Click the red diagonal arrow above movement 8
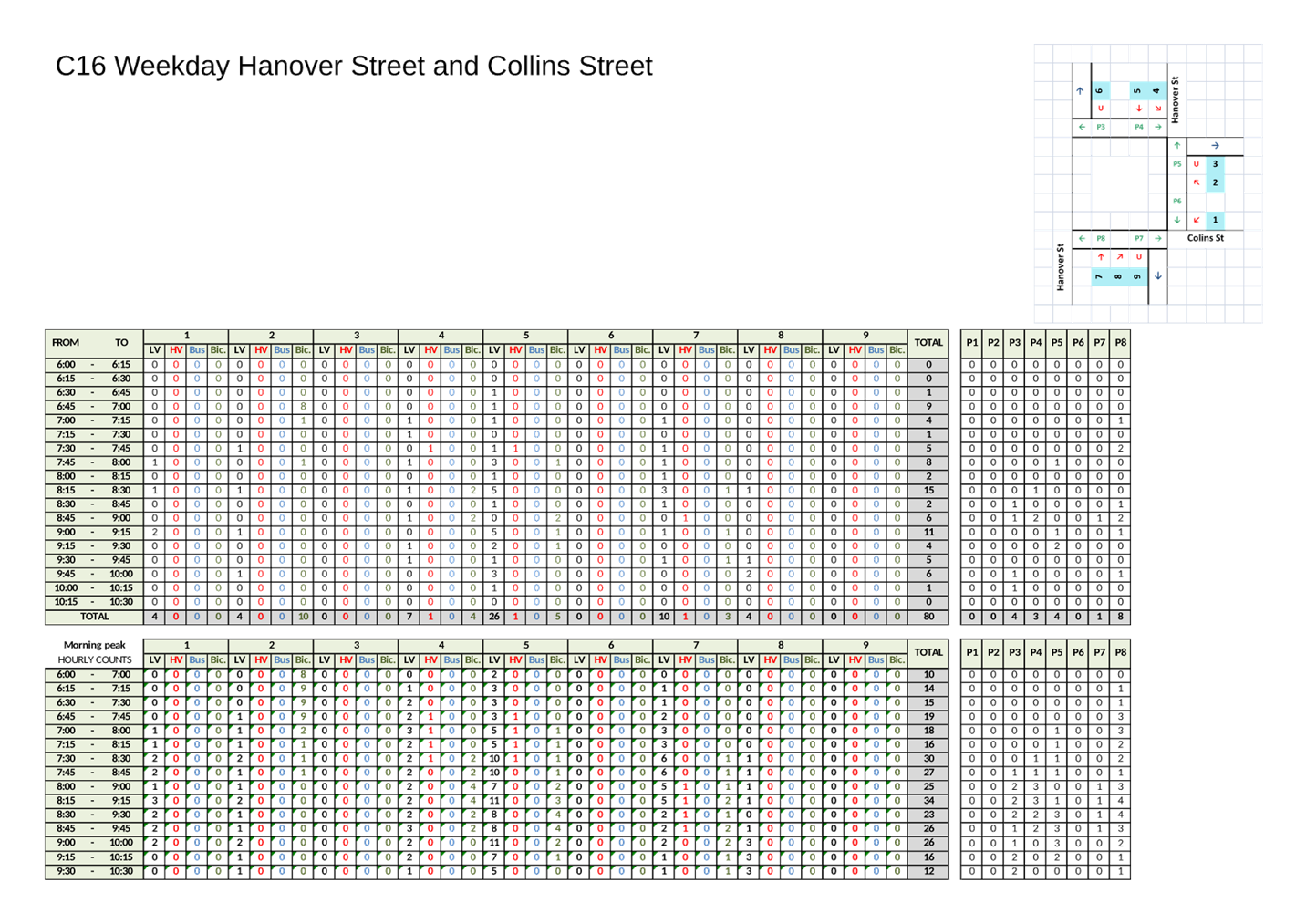The image size is (1306, 924). (x=1120, y=256)
